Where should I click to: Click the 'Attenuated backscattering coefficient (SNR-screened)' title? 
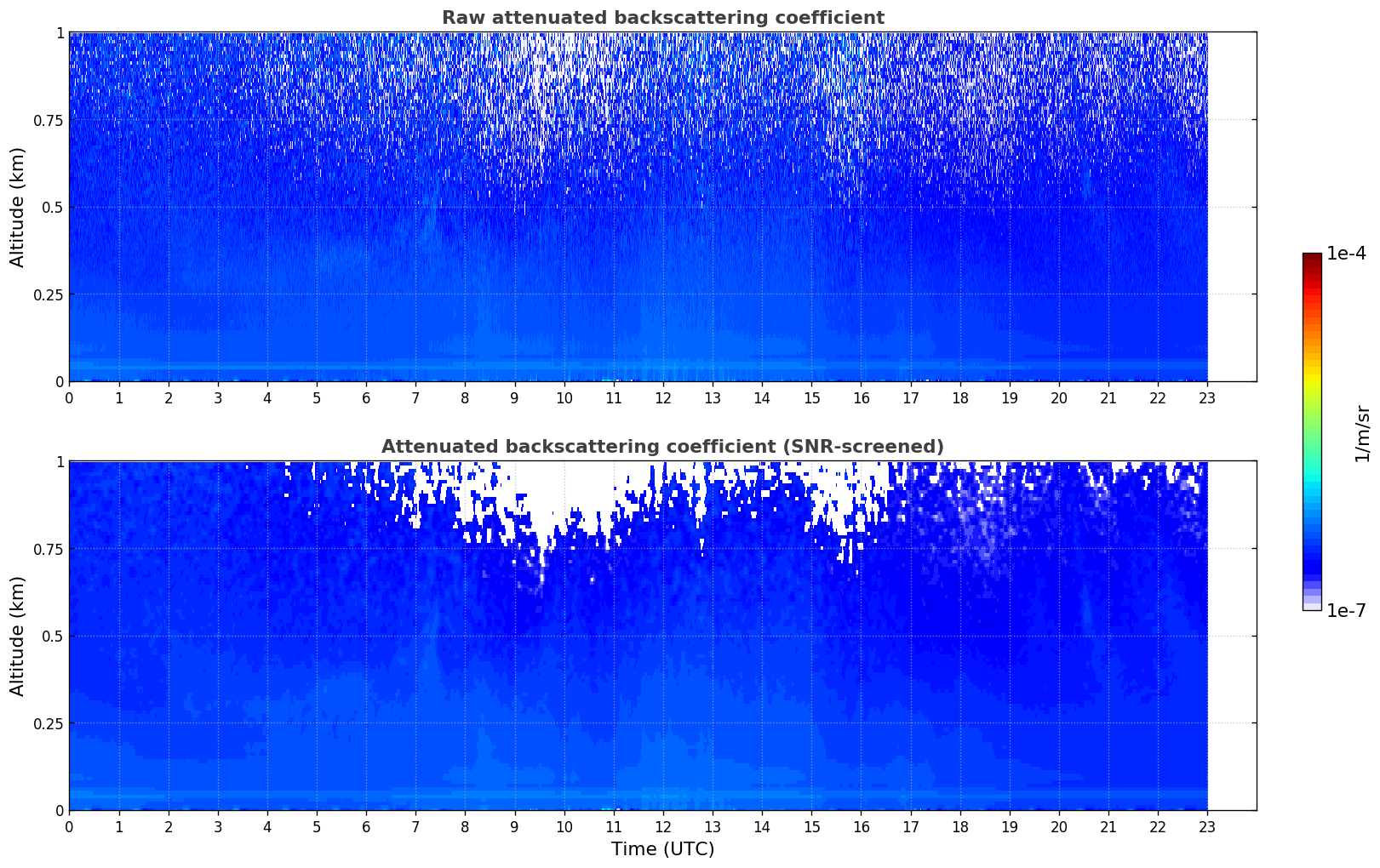(x=662, y=447)
